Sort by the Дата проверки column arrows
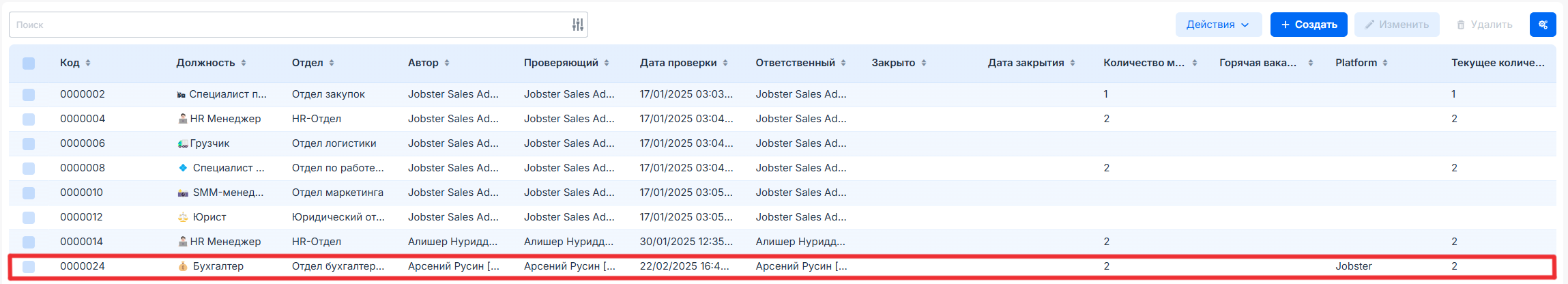This screenshot has width=1568, height=284. pos(725,63)
